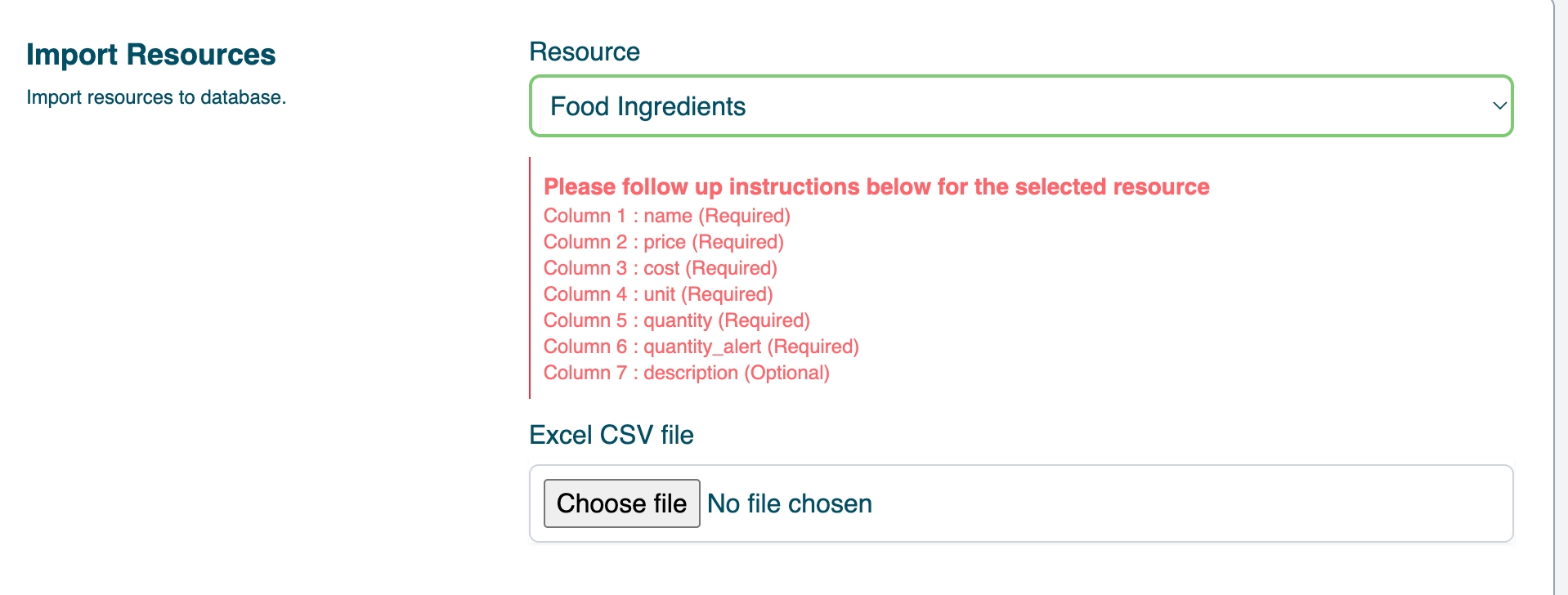
Task: Click the red vertical bar beside instructions
Action: [x=530, y=278]
